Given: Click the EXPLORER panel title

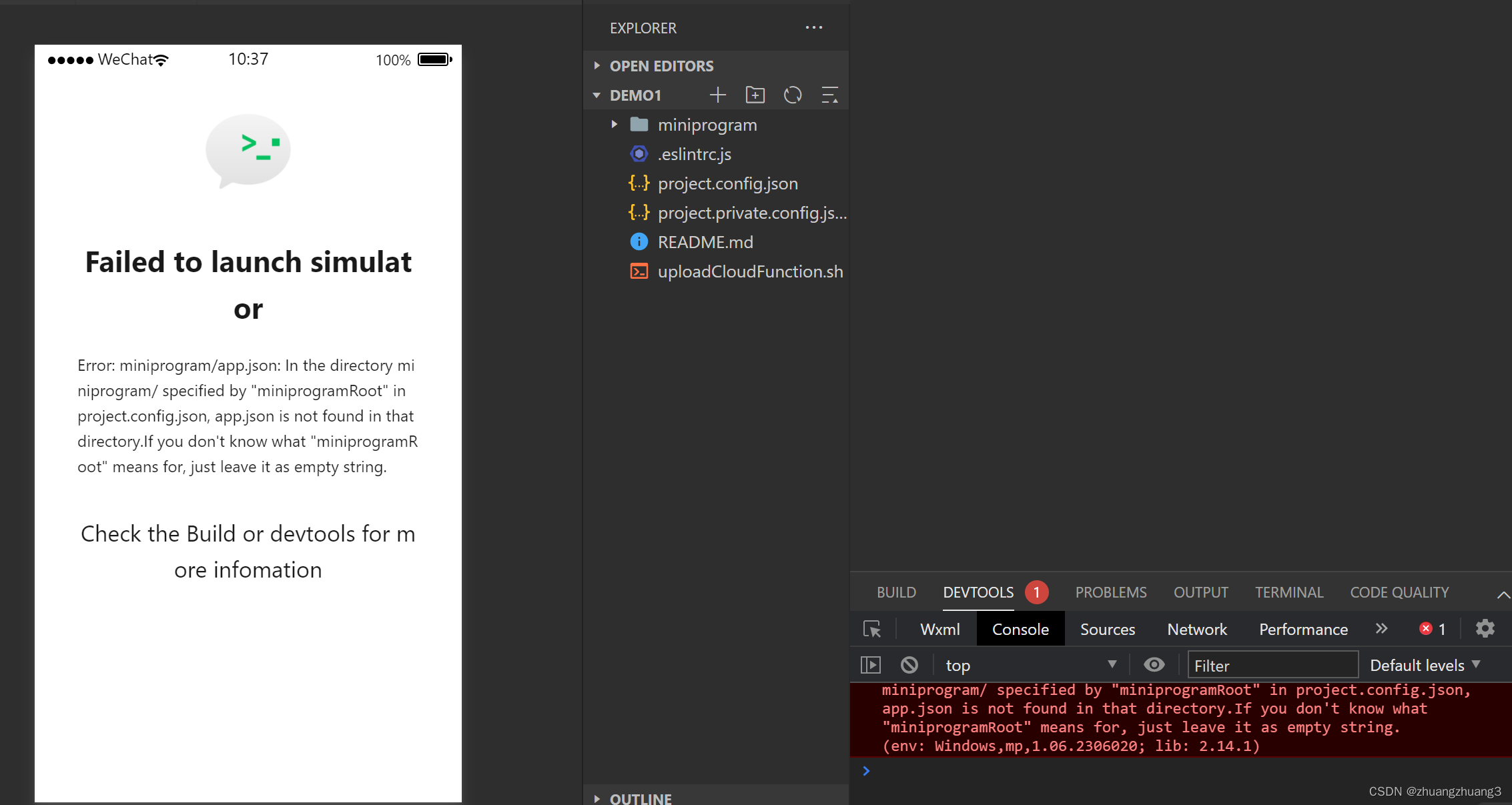Looking at the screenshot, I should point(643,28).
